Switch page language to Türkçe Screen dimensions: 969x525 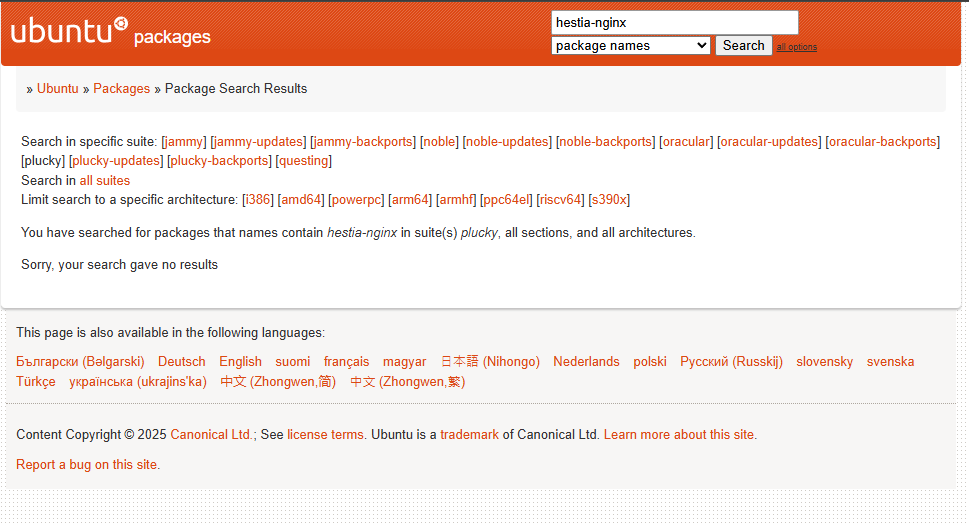click(x=36, y=381)
